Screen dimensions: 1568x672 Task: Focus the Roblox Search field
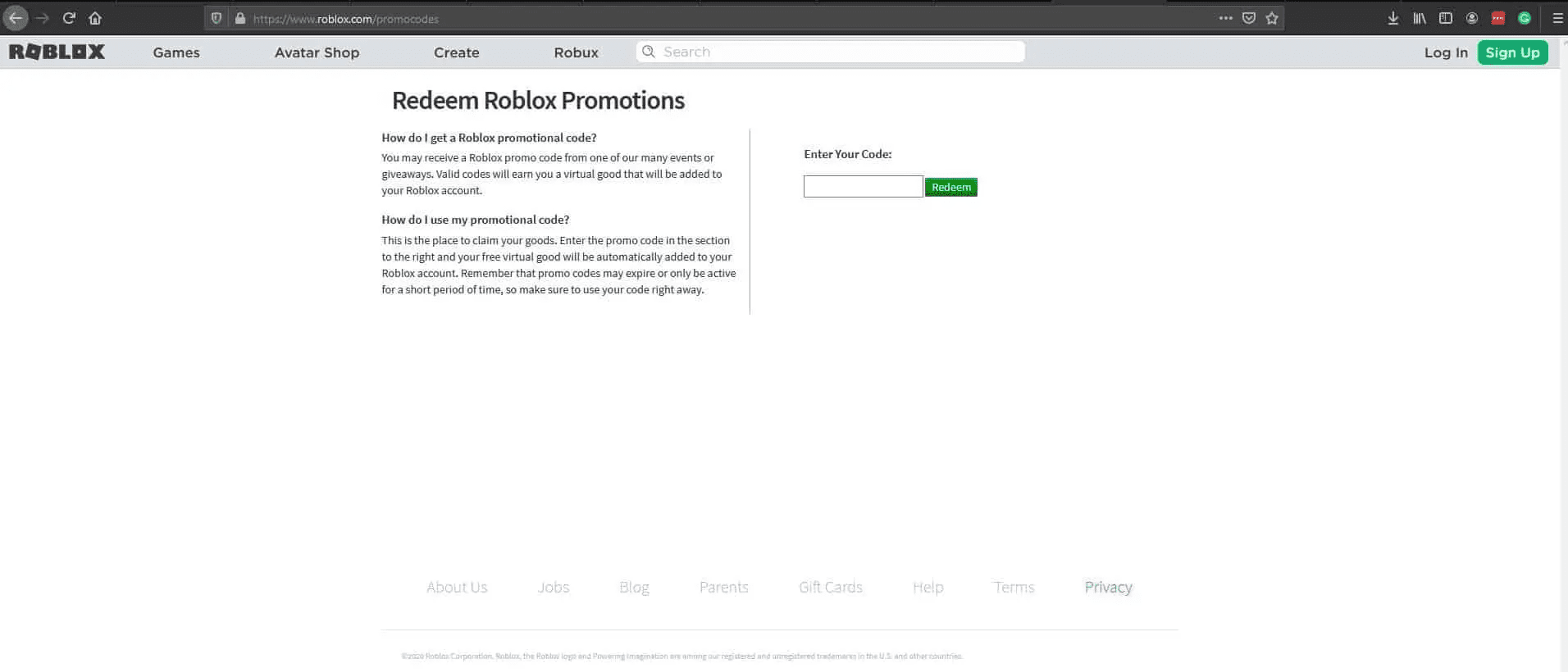pos(830,52)
